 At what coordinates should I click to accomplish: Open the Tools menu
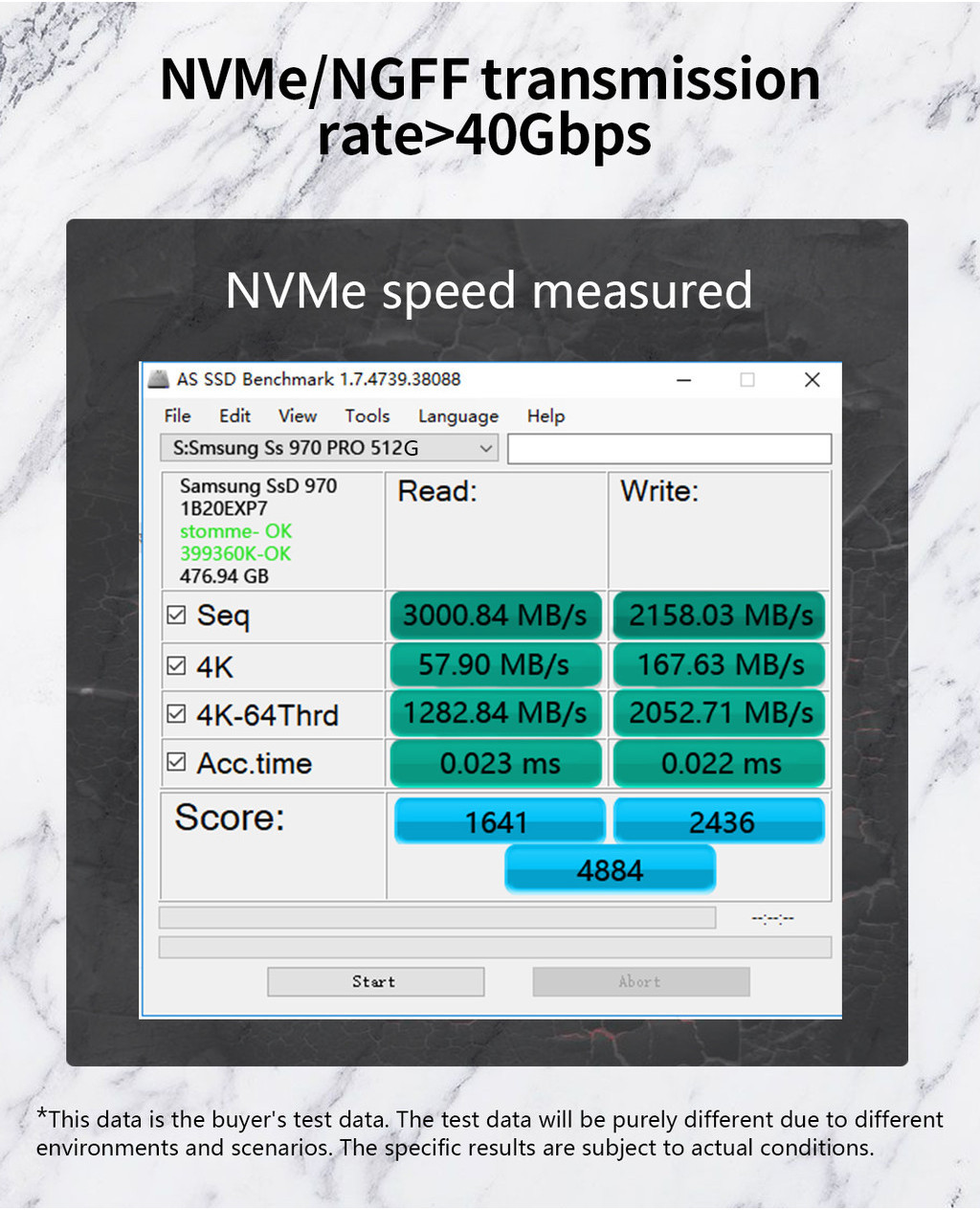coord(367,415)
